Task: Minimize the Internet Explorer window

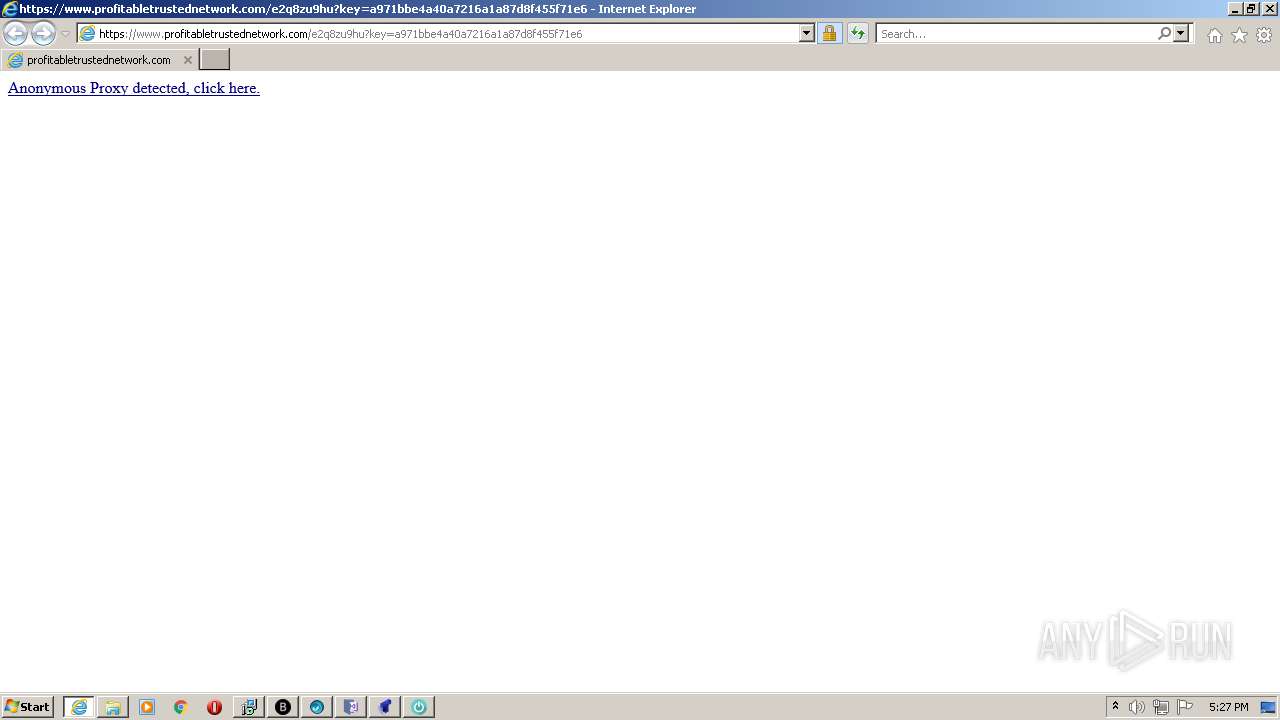Action: pos(1235,8)
